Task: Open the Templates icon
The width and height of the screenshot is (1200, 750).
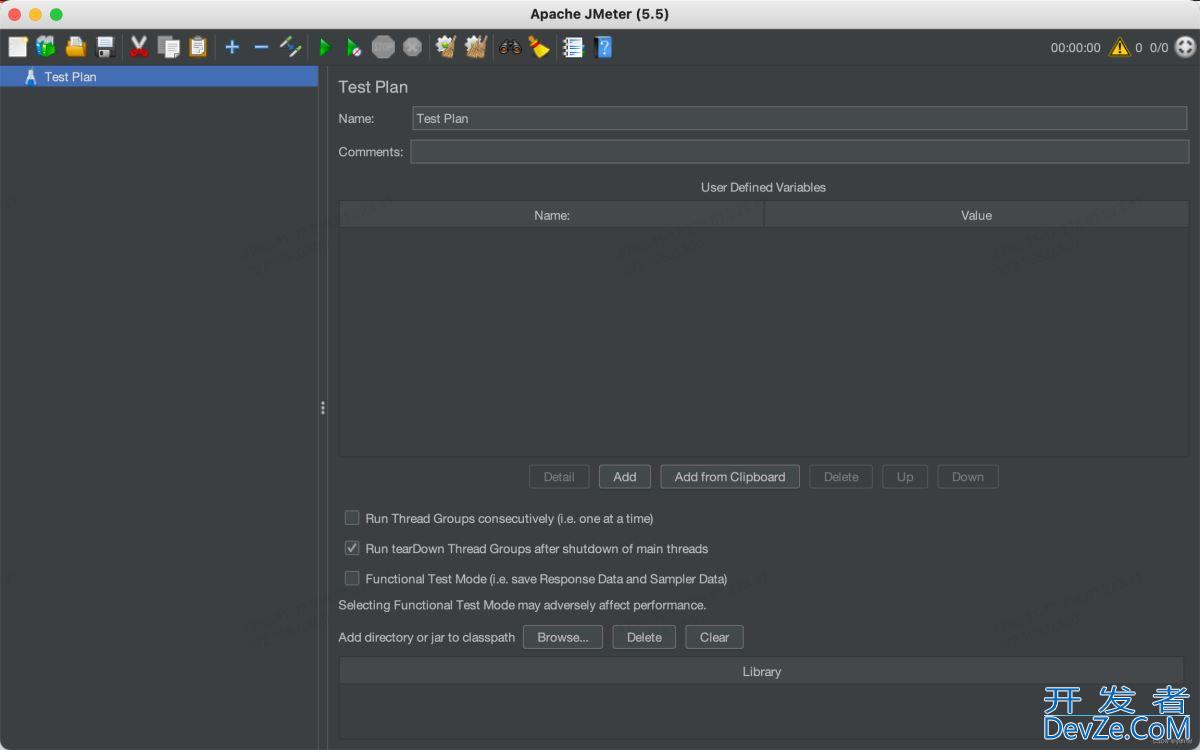Action: click(x=46, y=47)
